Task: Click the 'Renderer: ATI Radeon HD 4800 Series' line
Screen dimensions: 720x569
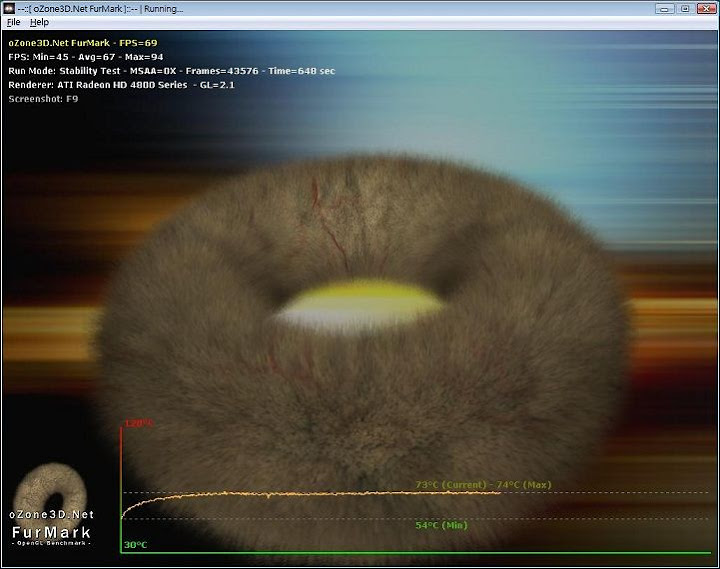Action: click(121, 85)
